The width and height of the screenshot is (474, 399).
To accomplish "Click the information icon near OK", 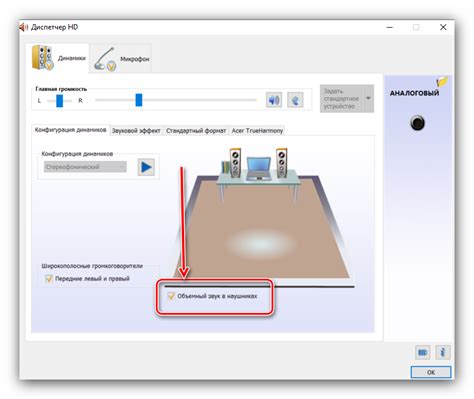I will [x=443, y=352].
